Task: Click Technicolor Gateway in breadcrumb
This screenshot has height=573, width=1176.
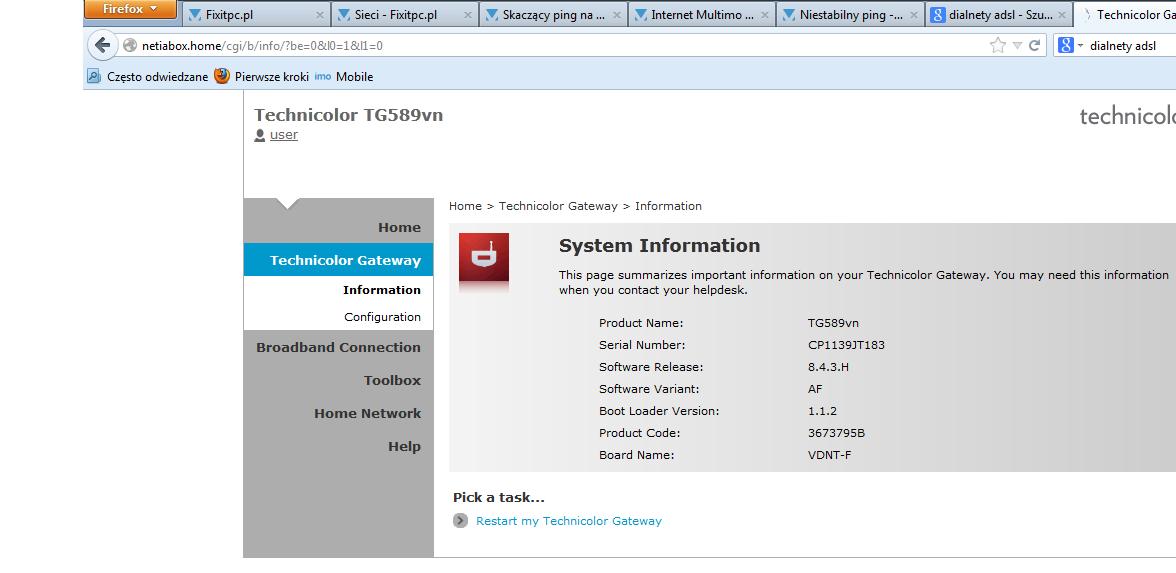Action: [558, 206]
